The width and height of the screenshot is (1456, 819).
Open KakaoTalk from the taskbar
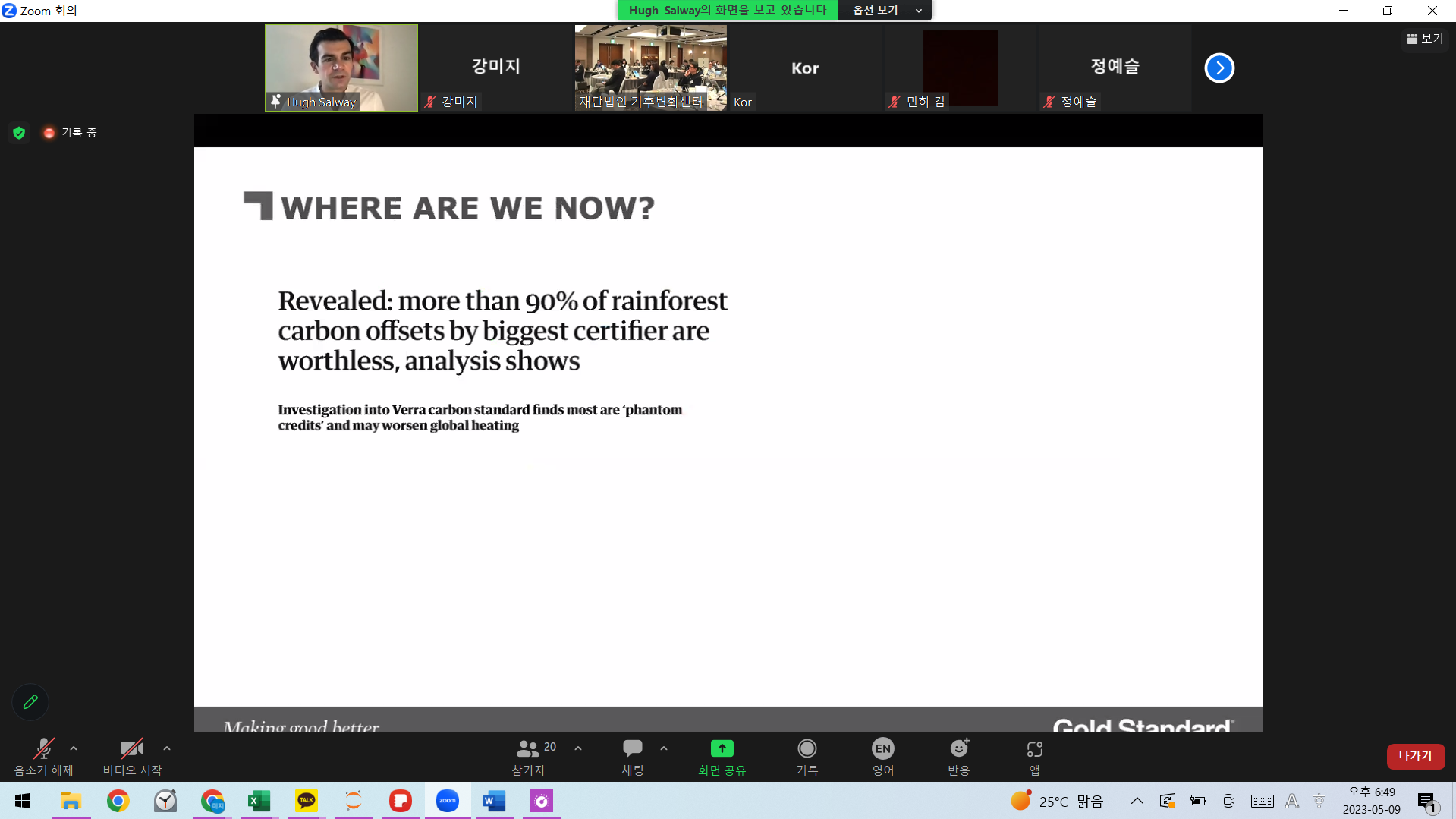307,801
